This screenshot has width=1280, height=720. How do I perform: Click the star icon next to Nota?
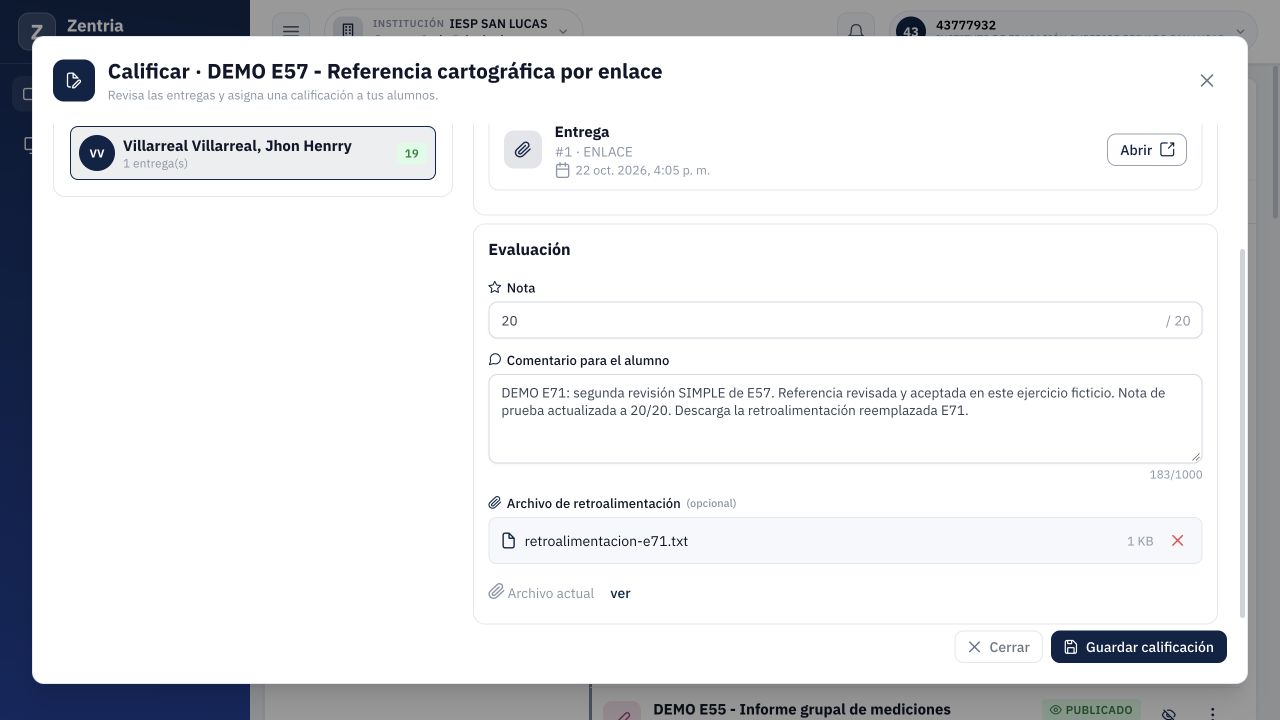(x=495, y=288)
